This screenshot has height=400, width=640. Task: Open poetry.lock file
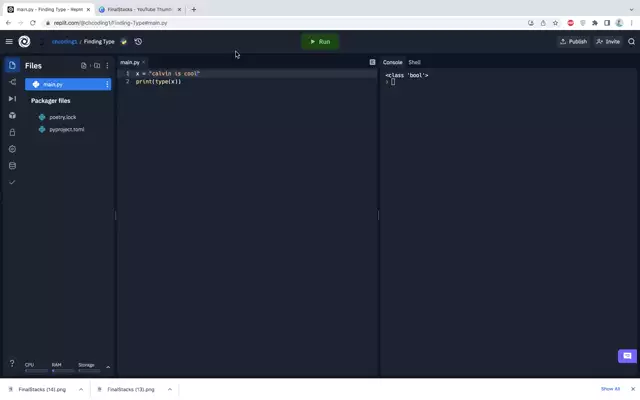click(62, 117)
